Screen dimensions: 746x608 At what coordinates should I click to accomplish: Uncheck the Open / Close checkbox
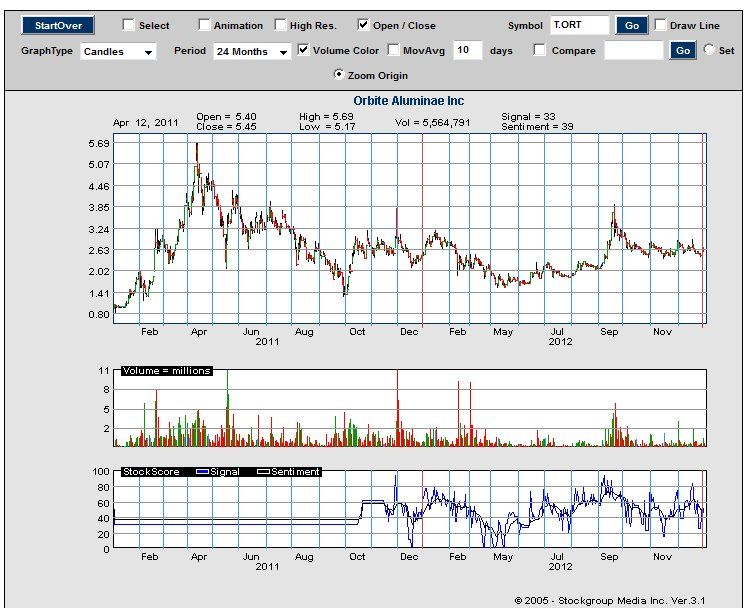coord(363,25)
